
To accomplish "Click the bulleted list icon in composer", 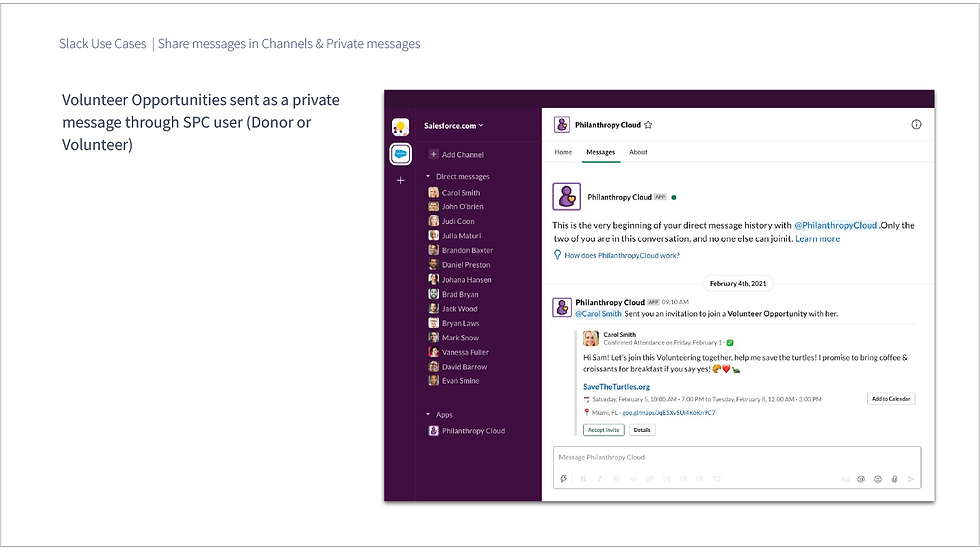I will point(683,479).
